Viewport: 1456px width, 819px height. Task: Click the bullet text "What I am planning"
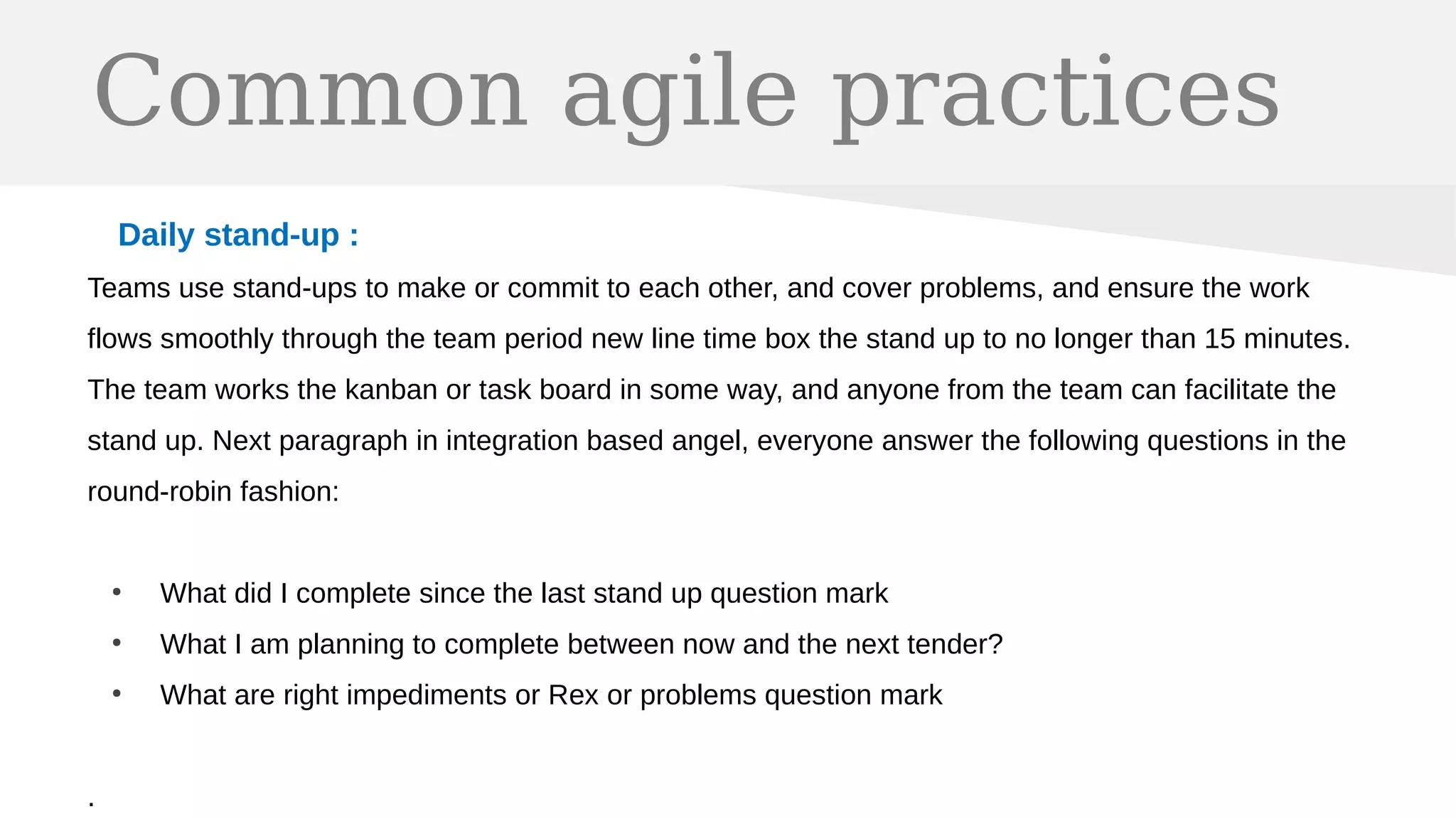coord(581,645)
